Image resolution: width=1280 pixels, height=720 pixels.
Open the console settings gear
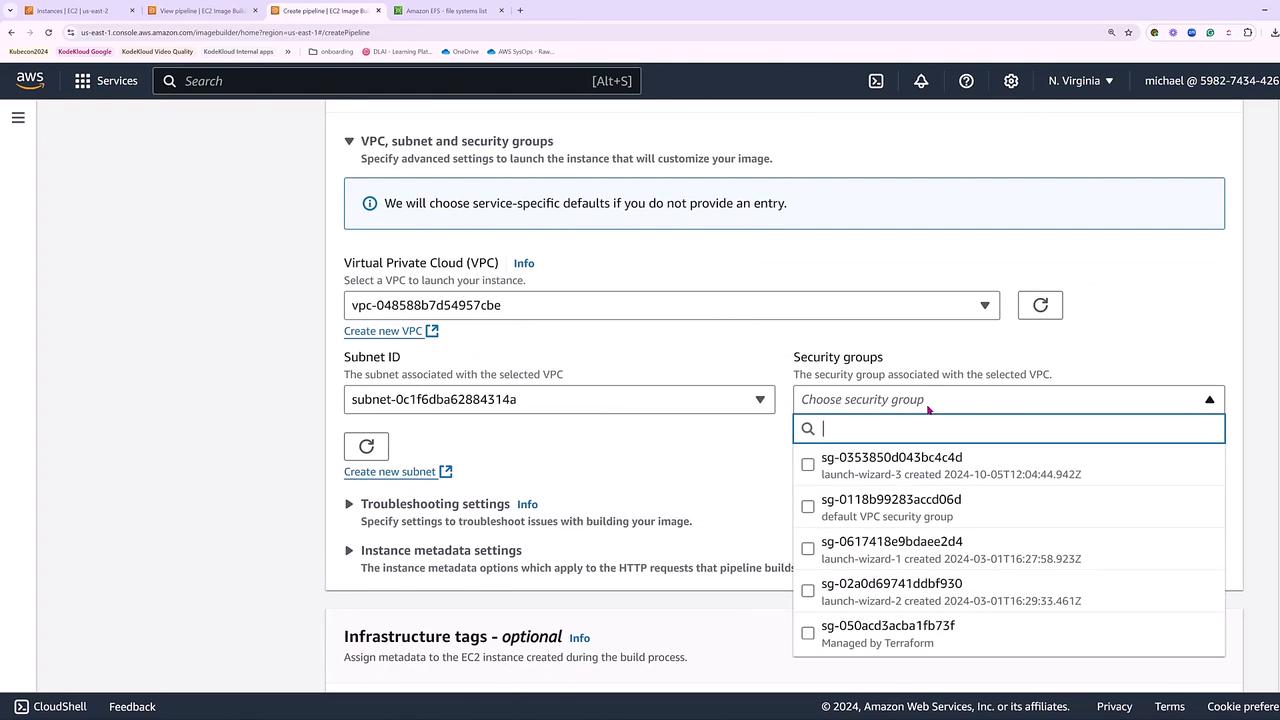coord(1011,81)
